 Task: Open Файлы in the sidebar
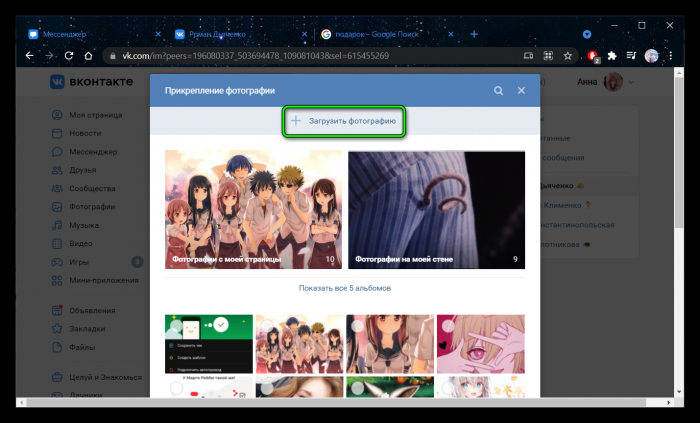point(73,347)
